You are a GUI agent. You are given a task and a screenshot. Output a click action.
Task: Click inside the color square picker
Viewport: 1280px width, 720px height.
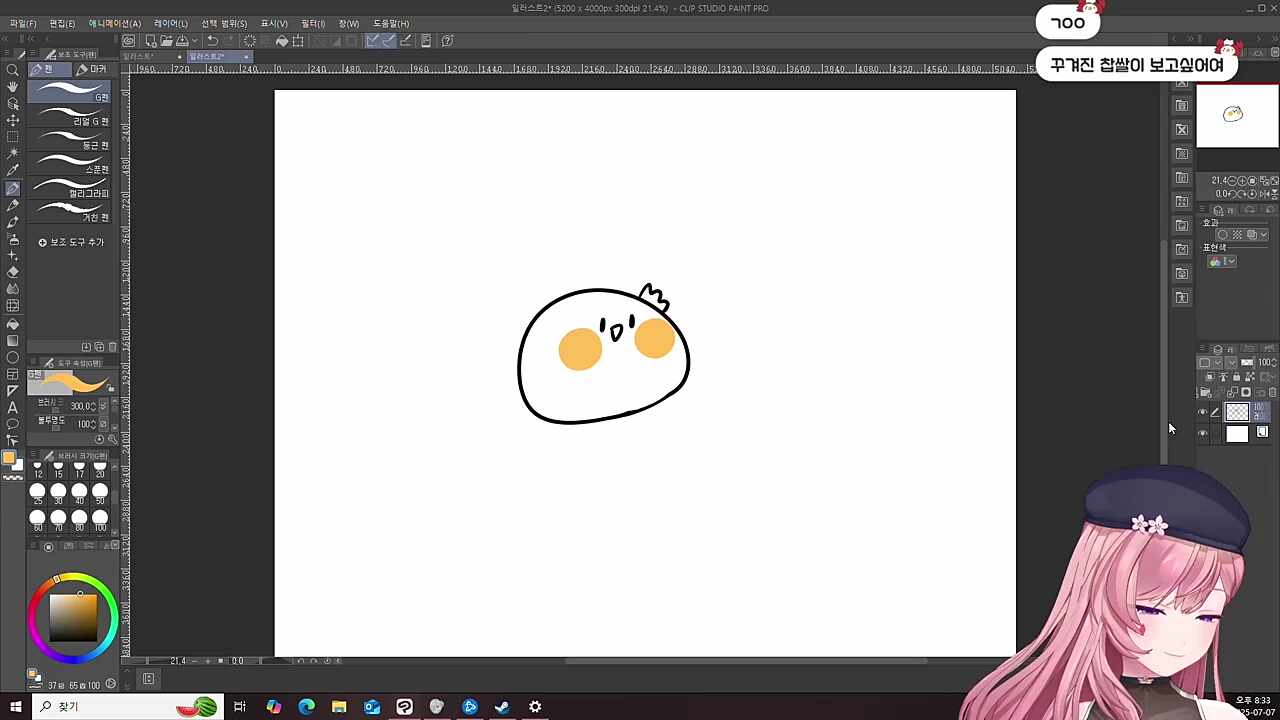[x=73, y=618]
